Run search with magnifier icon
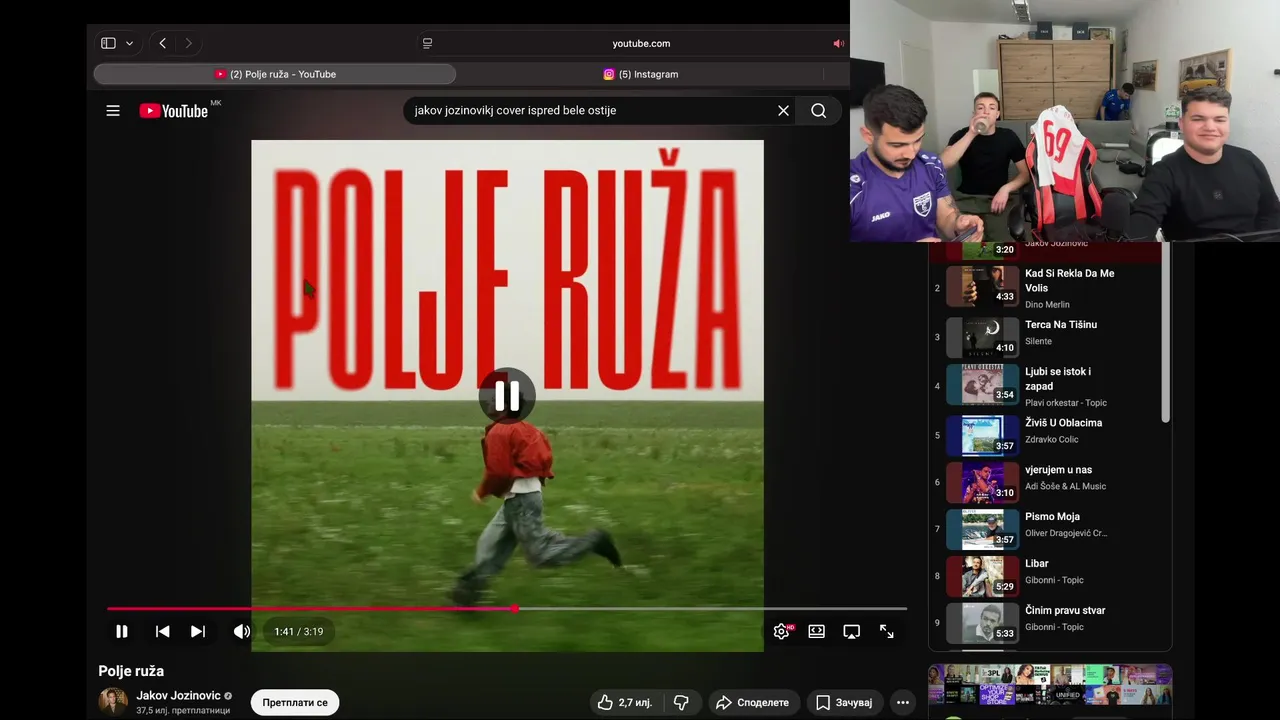The width and height of the screenshot is (1280, 720). click(x=819, y=111)
